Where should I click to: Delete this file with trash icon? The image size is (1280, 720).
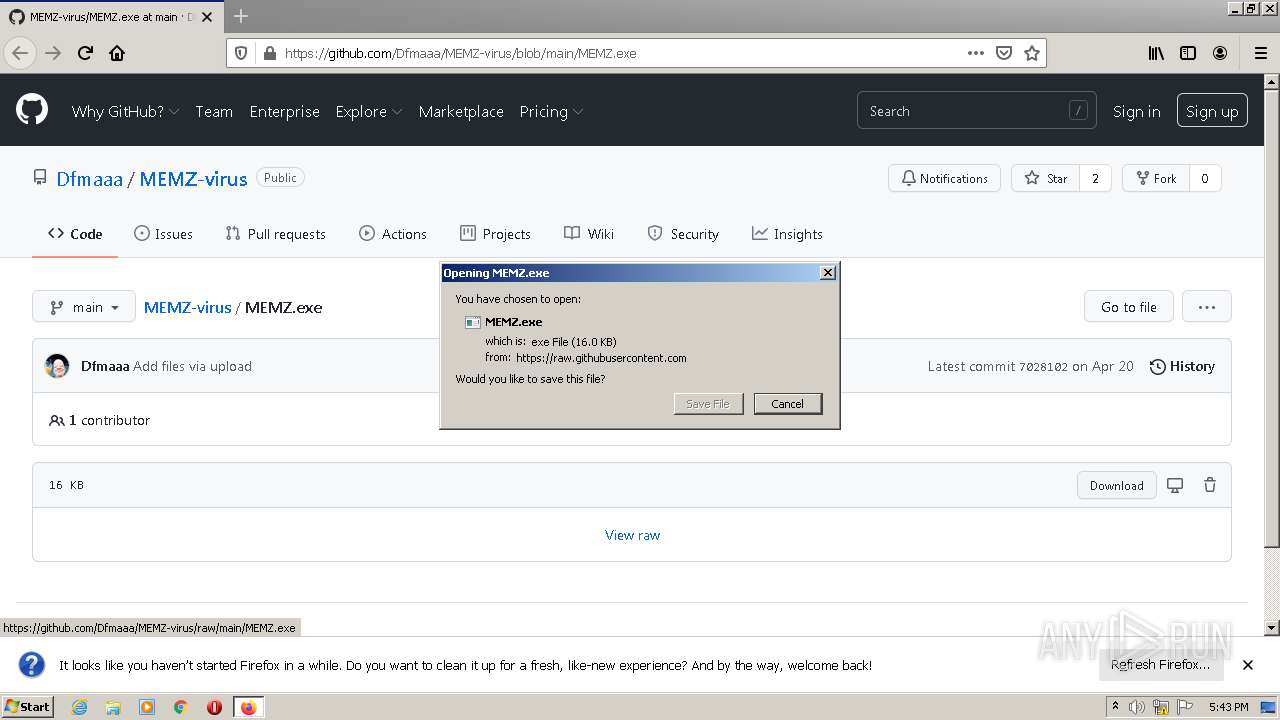pos(1210,485)
